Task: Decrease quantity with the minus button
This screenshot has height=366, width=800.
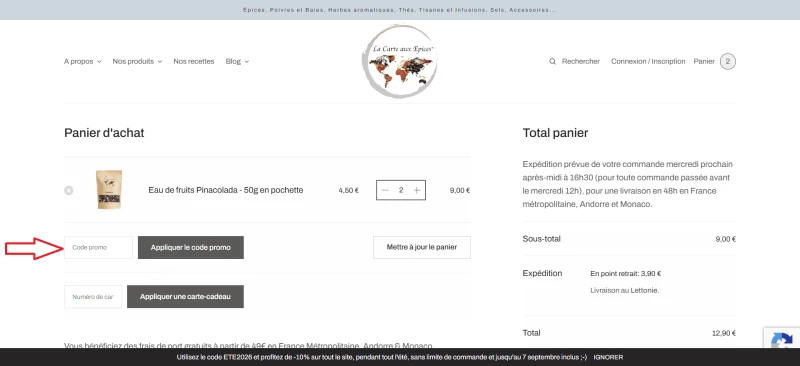Action: coord(385,190)
